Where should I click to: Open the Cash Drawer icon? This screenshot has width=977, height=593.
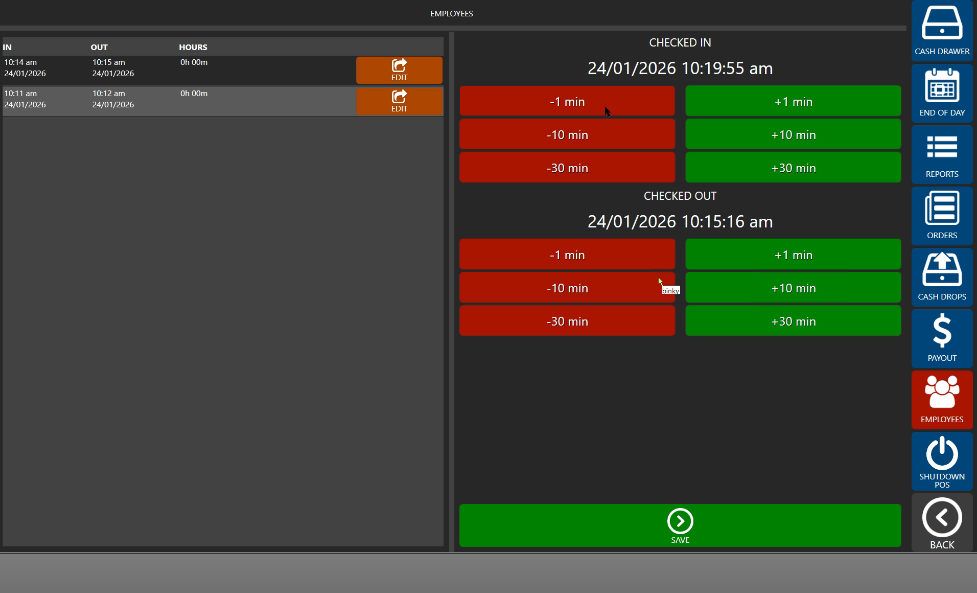pyautogui.click(x=941, y=30)
